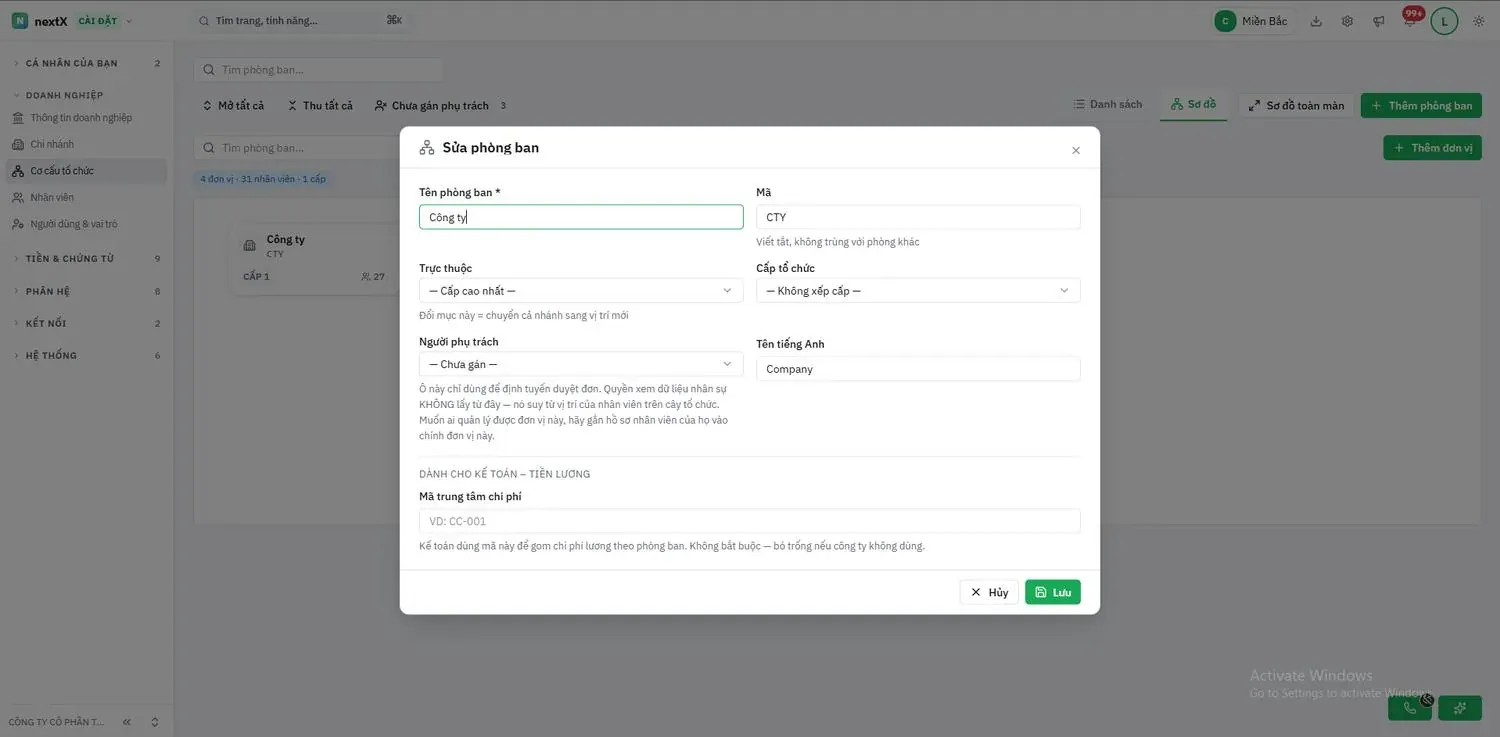Expand the CÁ NHÂN CỦA BẠN section
The image size is (1500, 737).
coord(86,63)
